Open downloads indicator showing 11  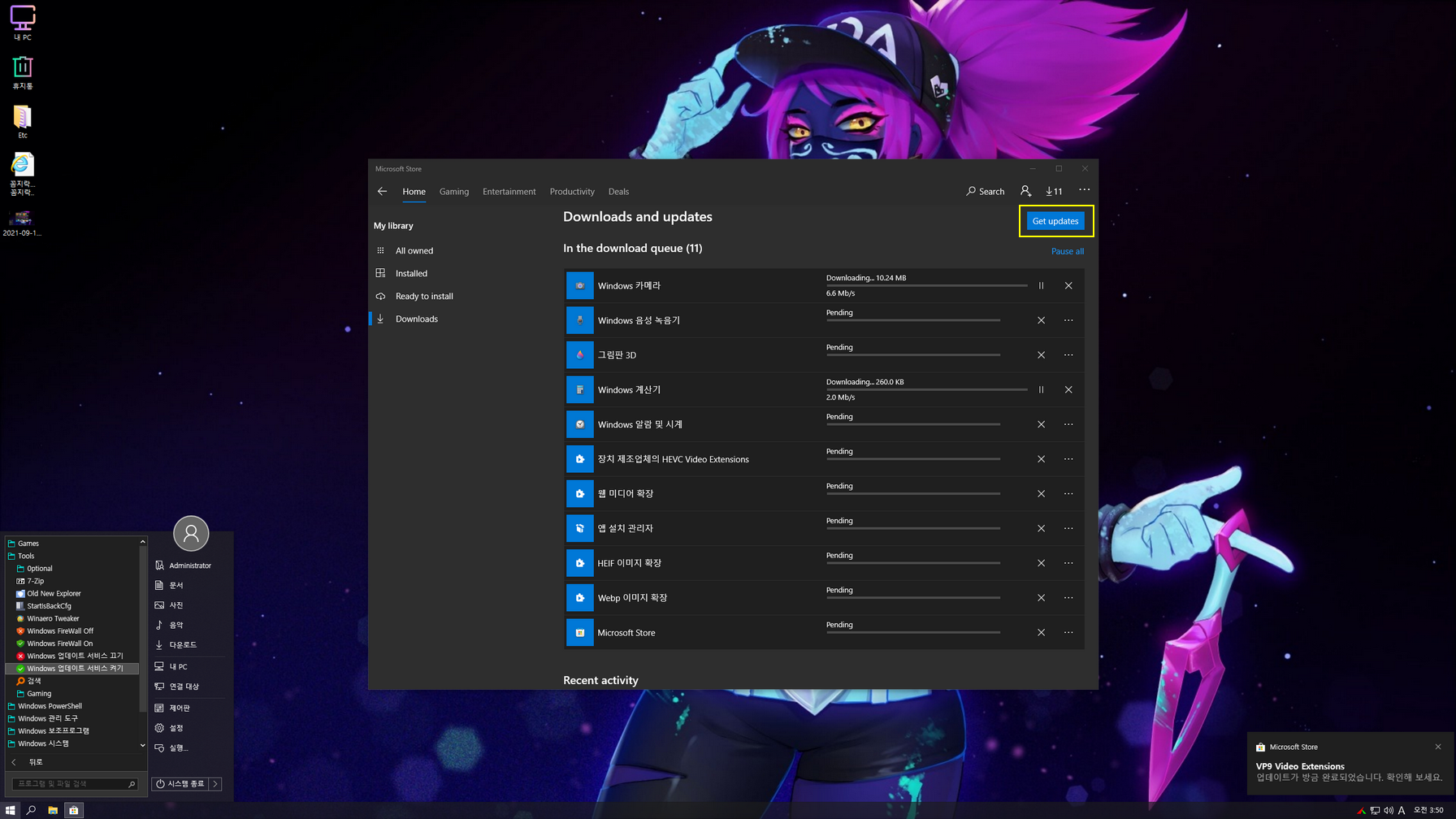1054,192
